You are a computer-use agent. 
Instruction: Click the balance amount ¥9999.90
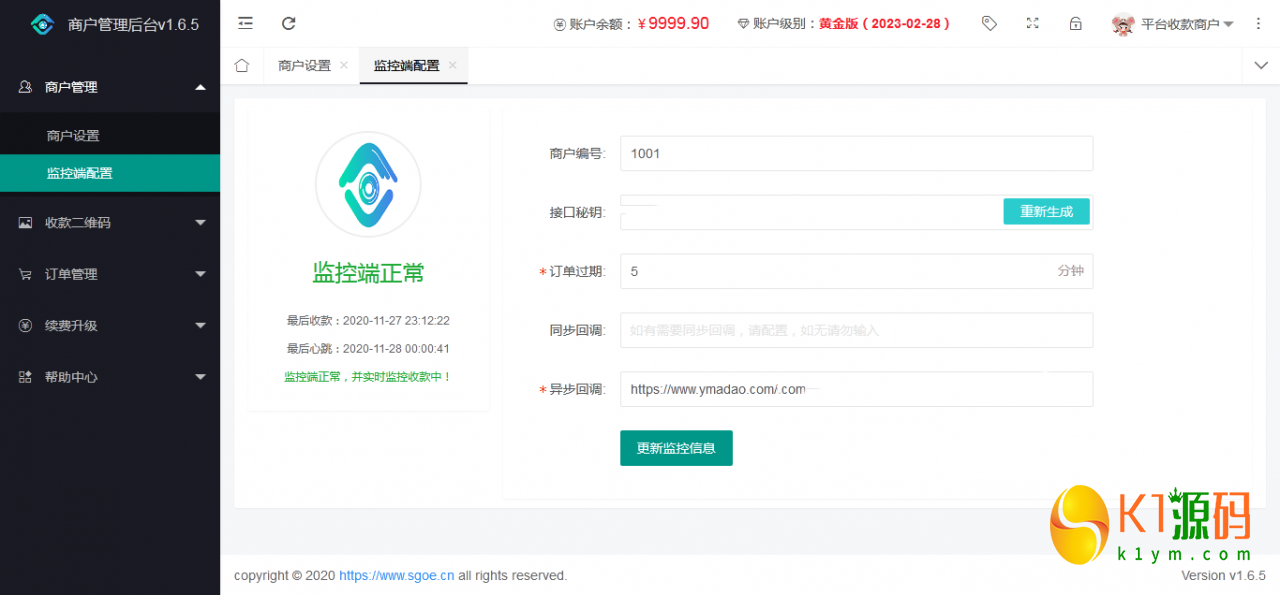tap(673, 24)
